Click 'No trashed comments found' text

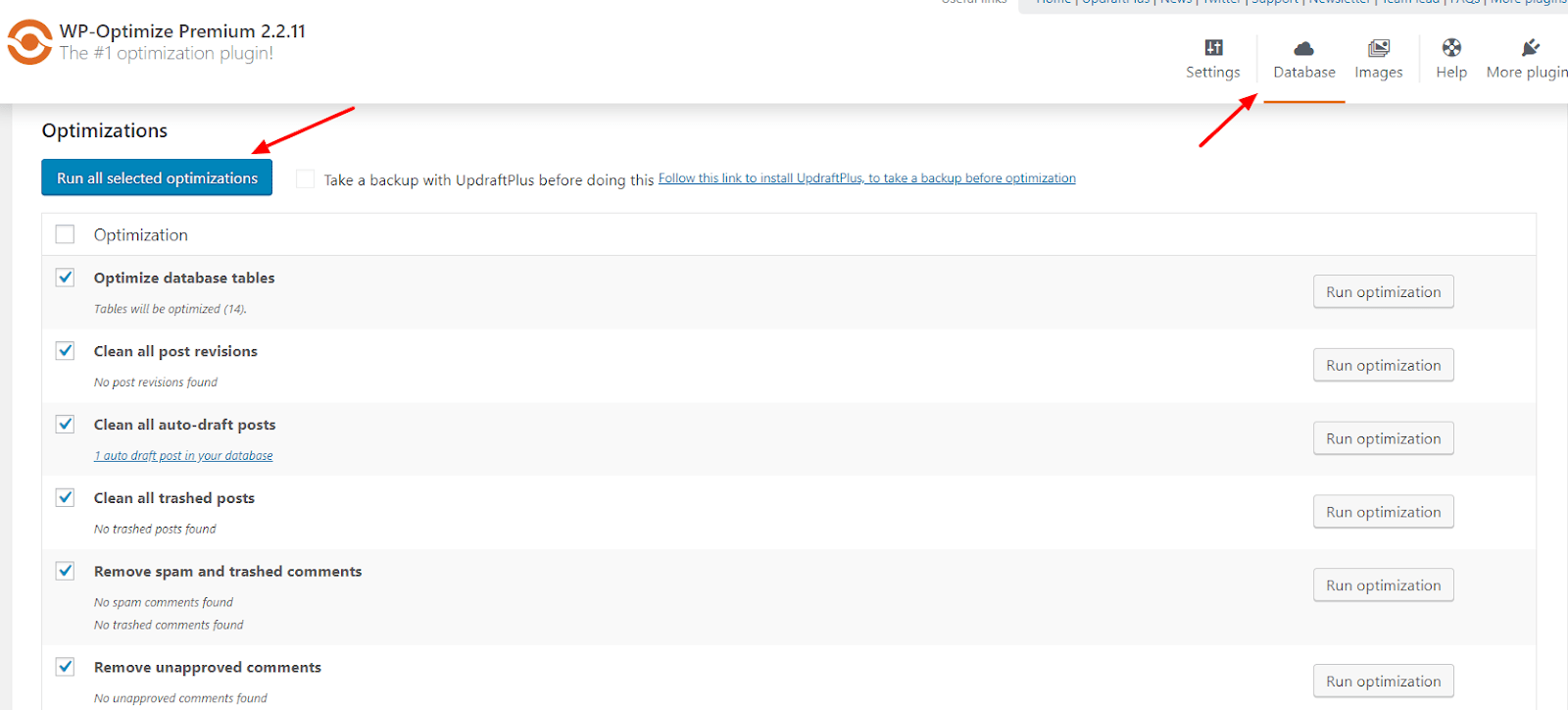tap(169, 625)
